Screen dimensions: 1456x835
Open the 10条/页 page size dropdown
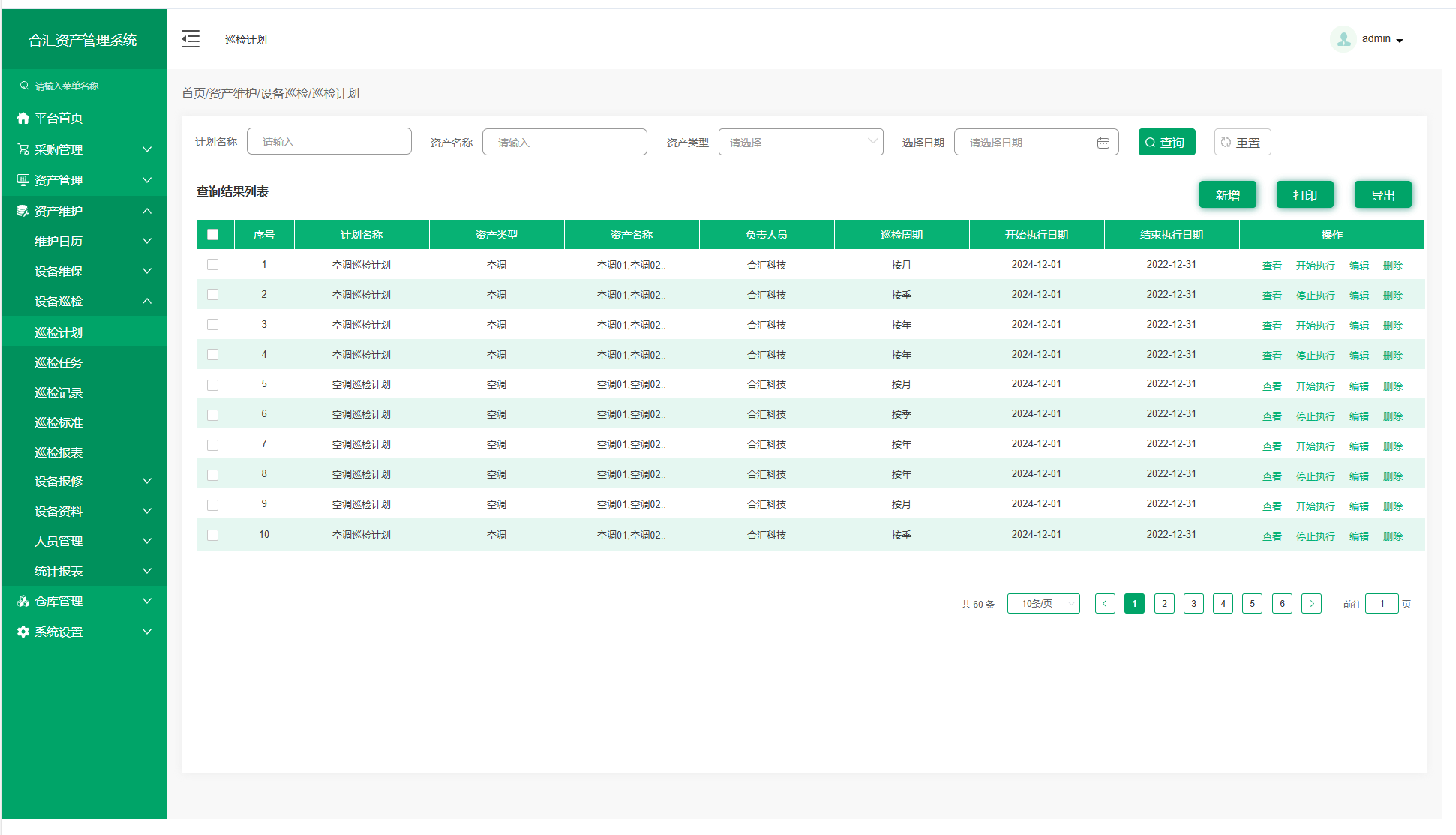click(x=1043, y=604)
